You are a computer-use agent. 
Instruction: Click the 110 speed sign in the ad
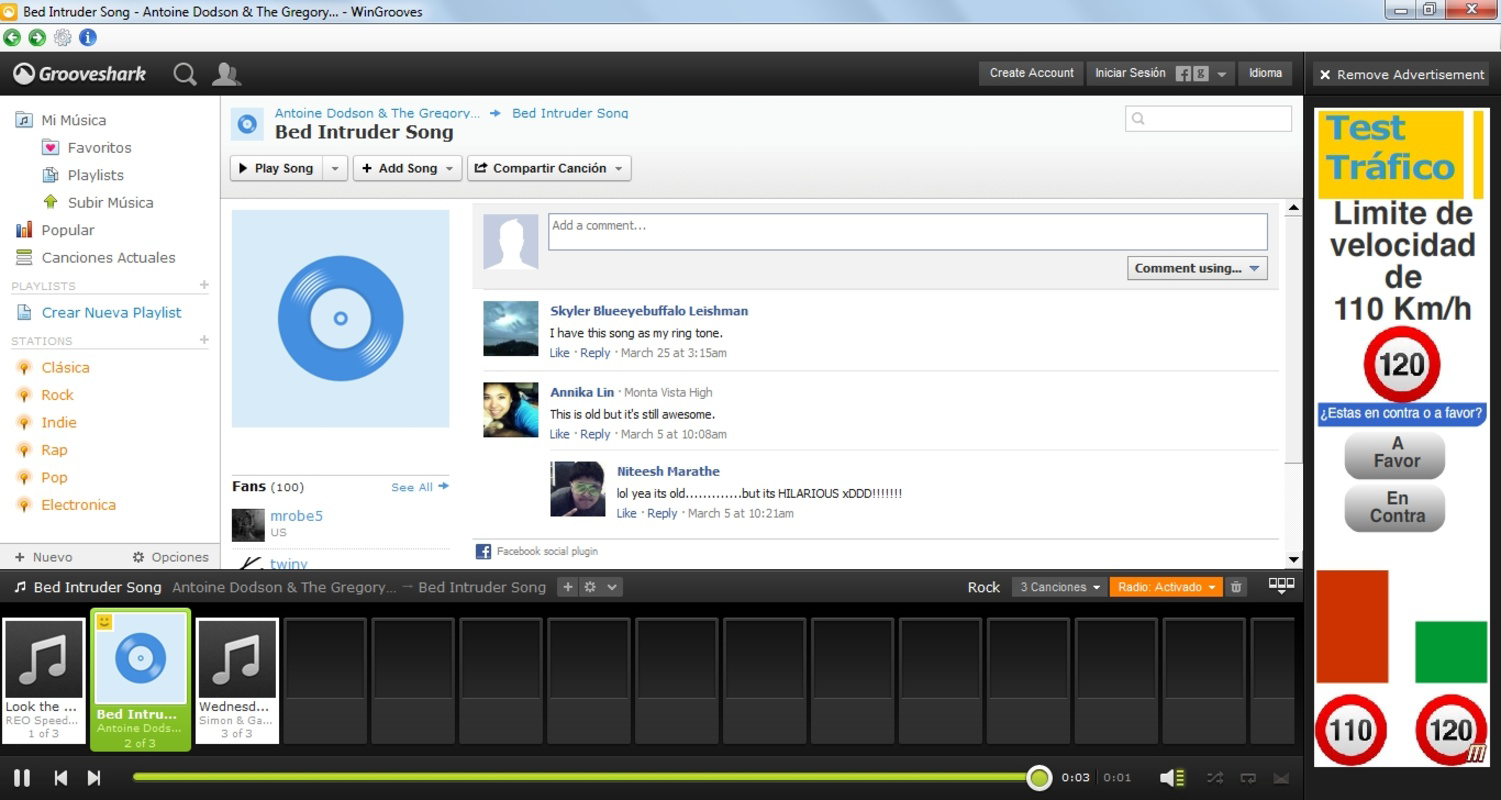tap(1350, 730)
